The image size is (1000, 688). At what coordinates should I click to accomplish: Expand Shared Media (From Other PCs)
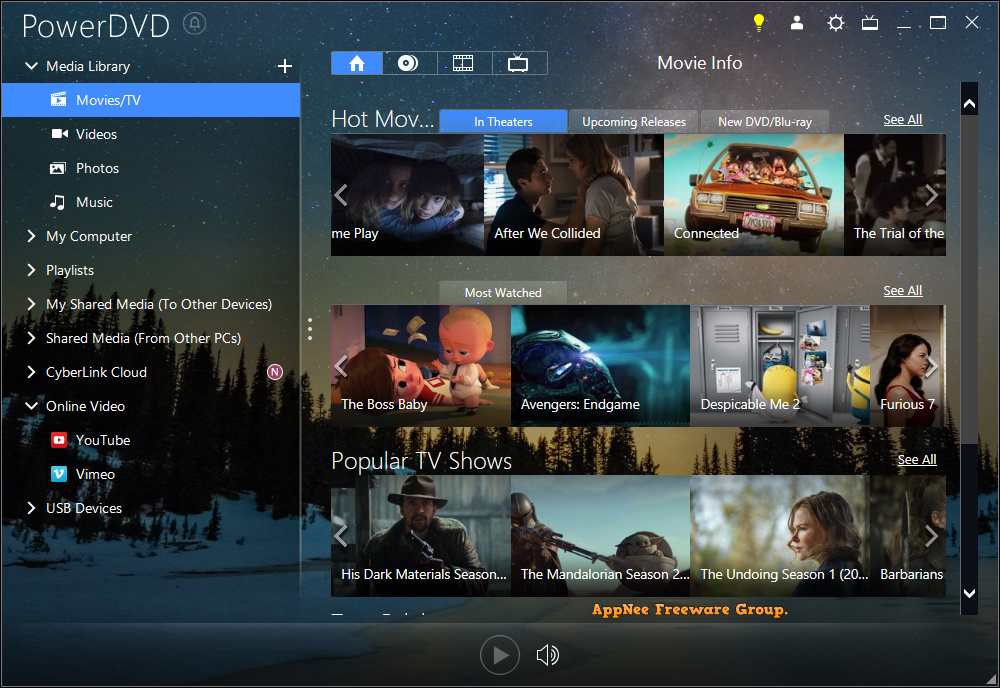point(31,338)
